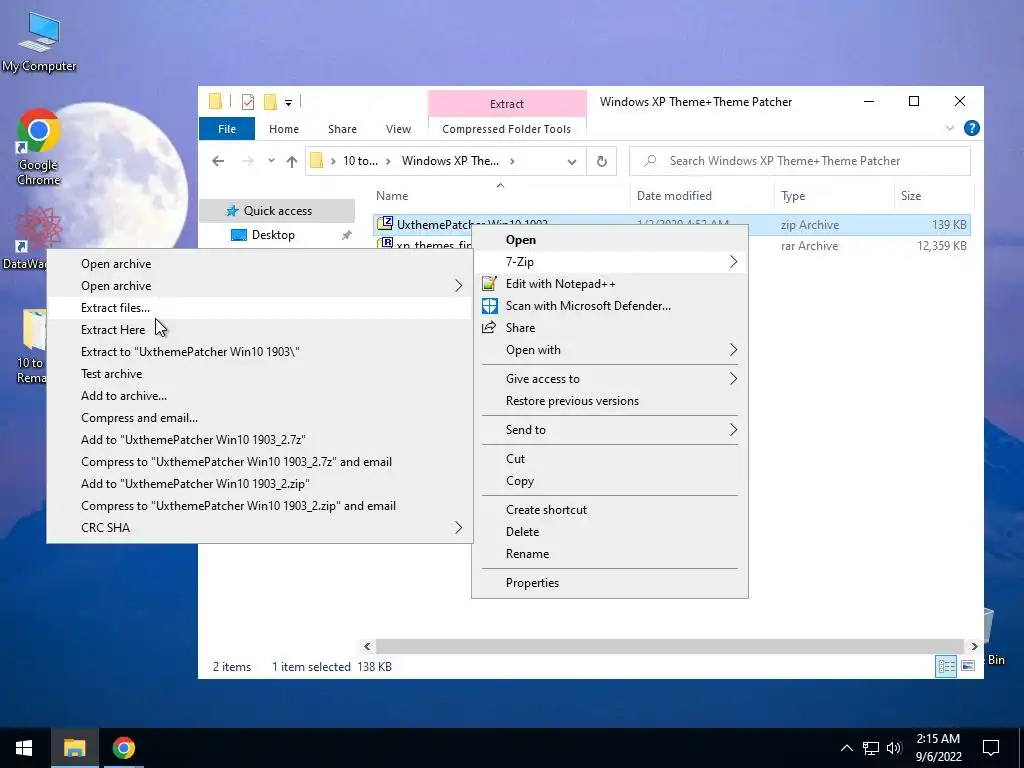Choose Test archive in 7-Zip submenu
This screenshot has height=768, width=1024.
pos(259,374)
